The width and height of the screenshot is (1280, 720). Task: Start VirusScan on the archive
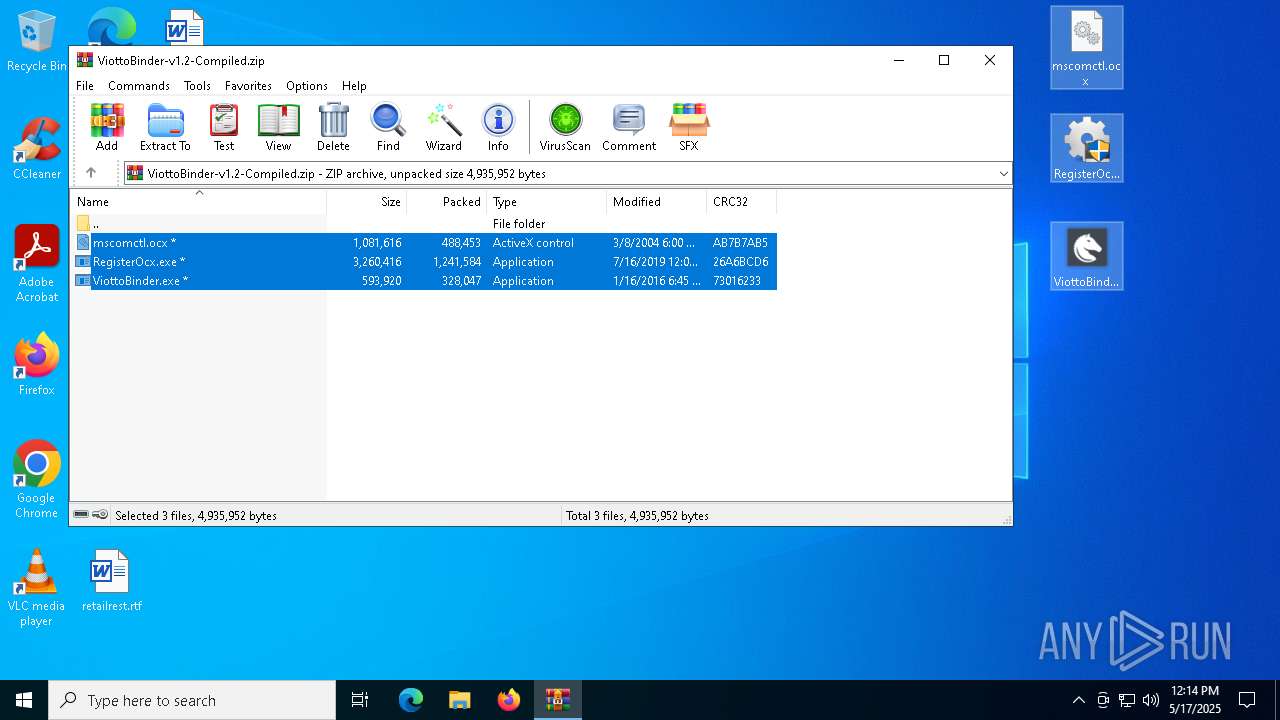(565, 127)
